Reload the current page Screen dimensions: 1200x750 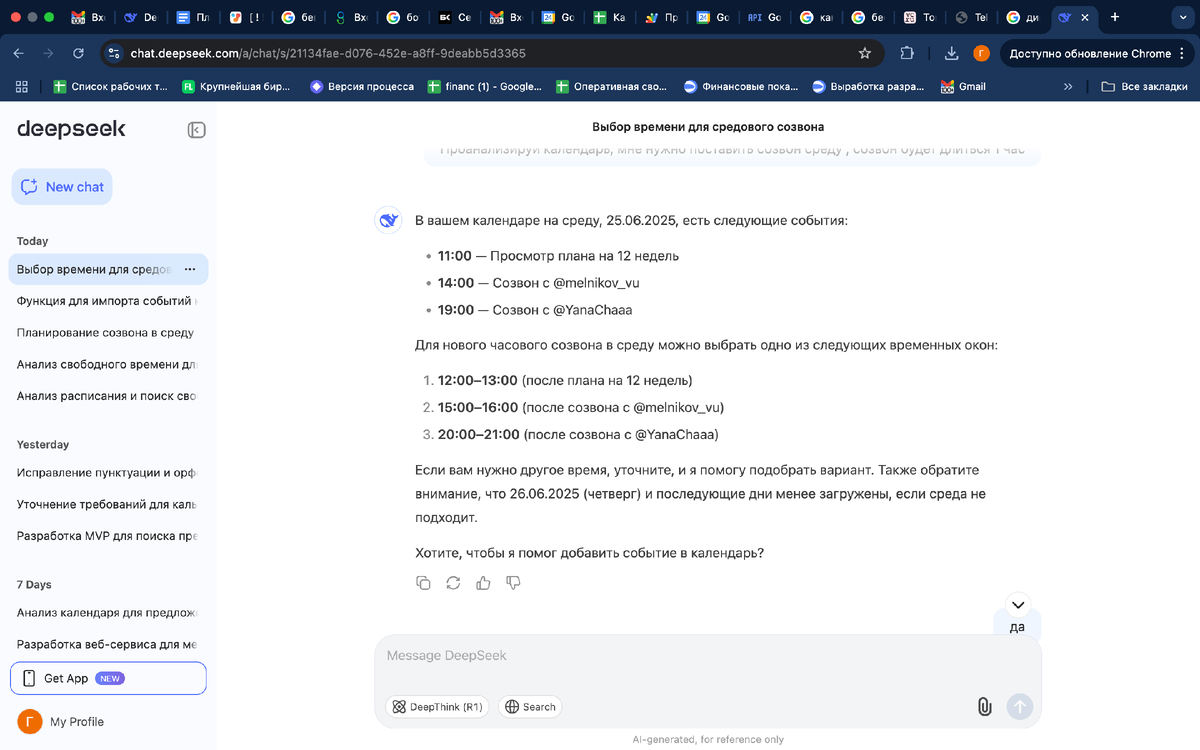(78, 54)
